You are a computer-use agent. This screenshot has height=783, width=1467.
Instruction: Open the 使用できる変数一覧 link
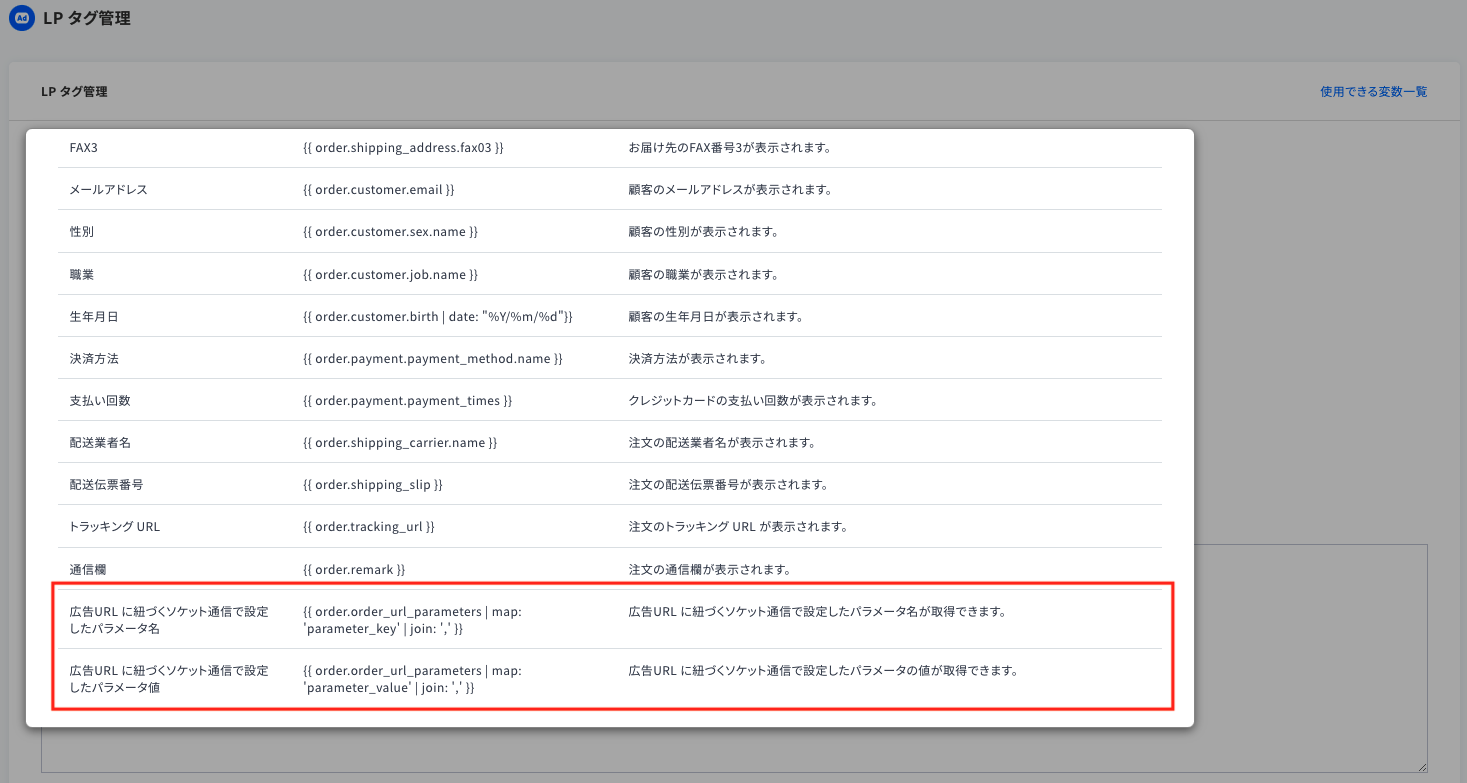click(1373, 92)
